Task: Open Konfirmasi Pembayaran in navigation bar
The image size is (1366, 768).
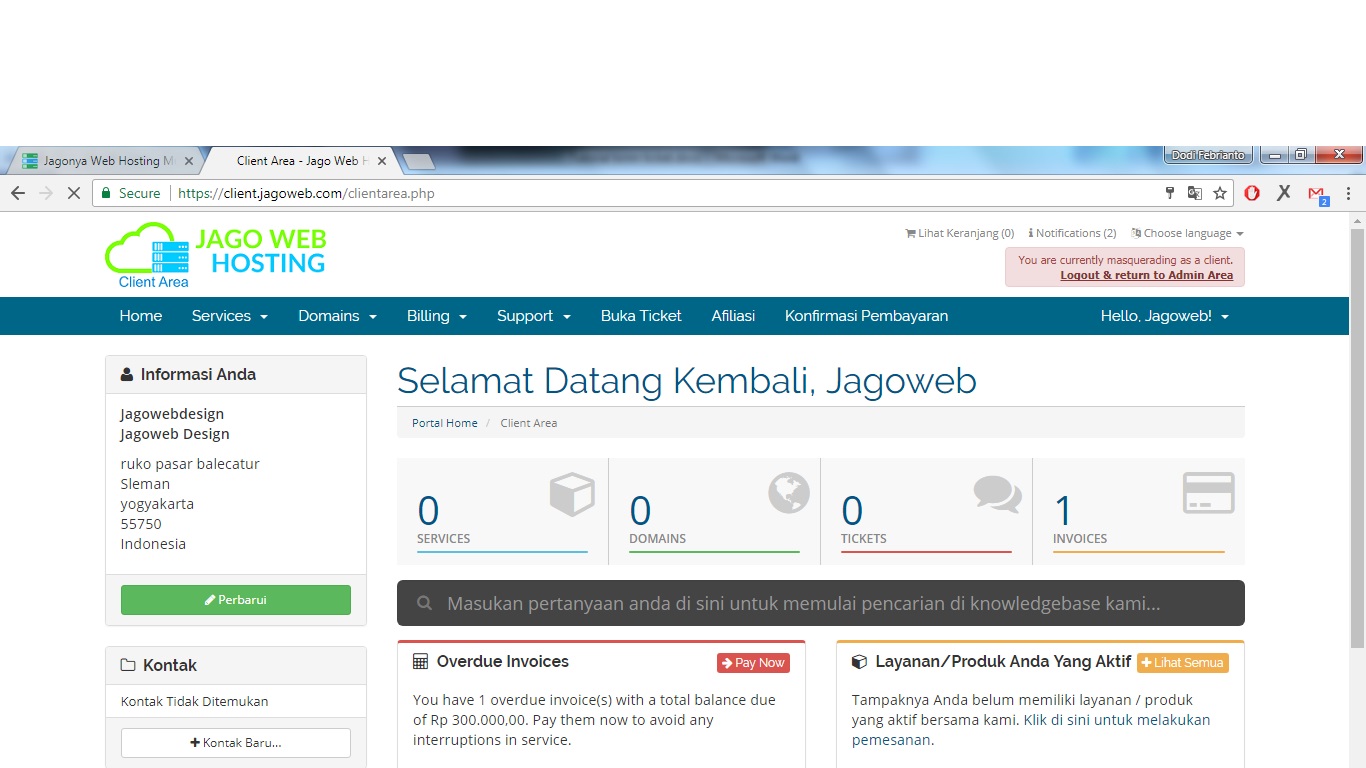Action: click(866, 316)
